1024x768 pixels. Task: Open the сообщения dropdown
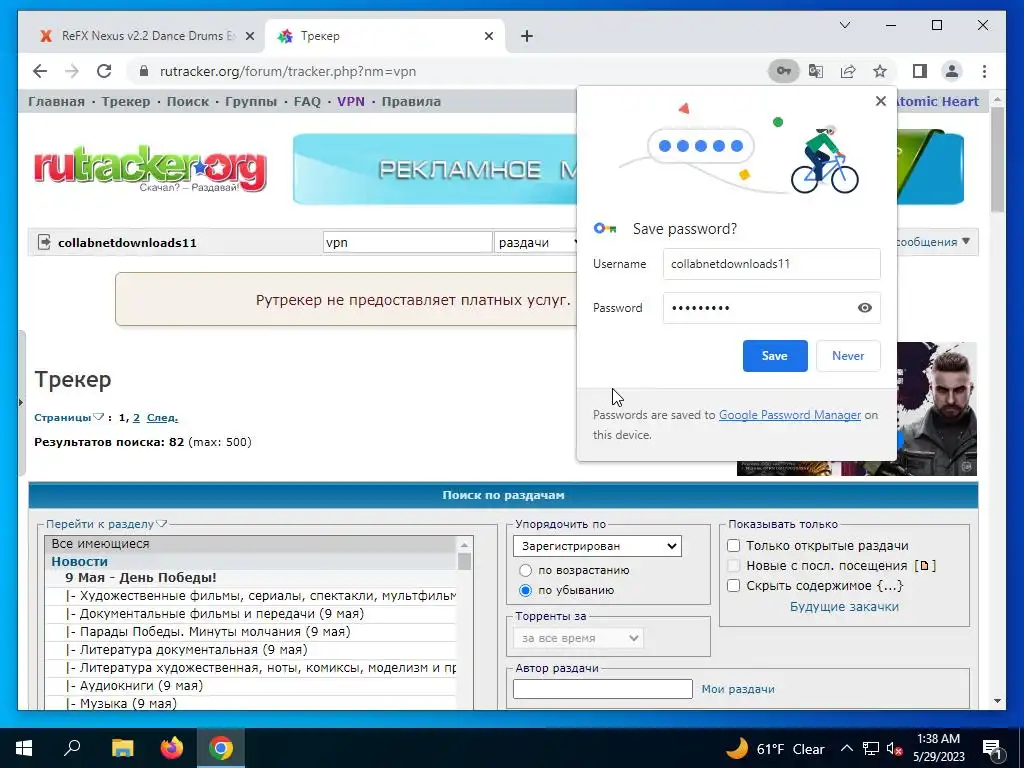[x=933, y=242]
